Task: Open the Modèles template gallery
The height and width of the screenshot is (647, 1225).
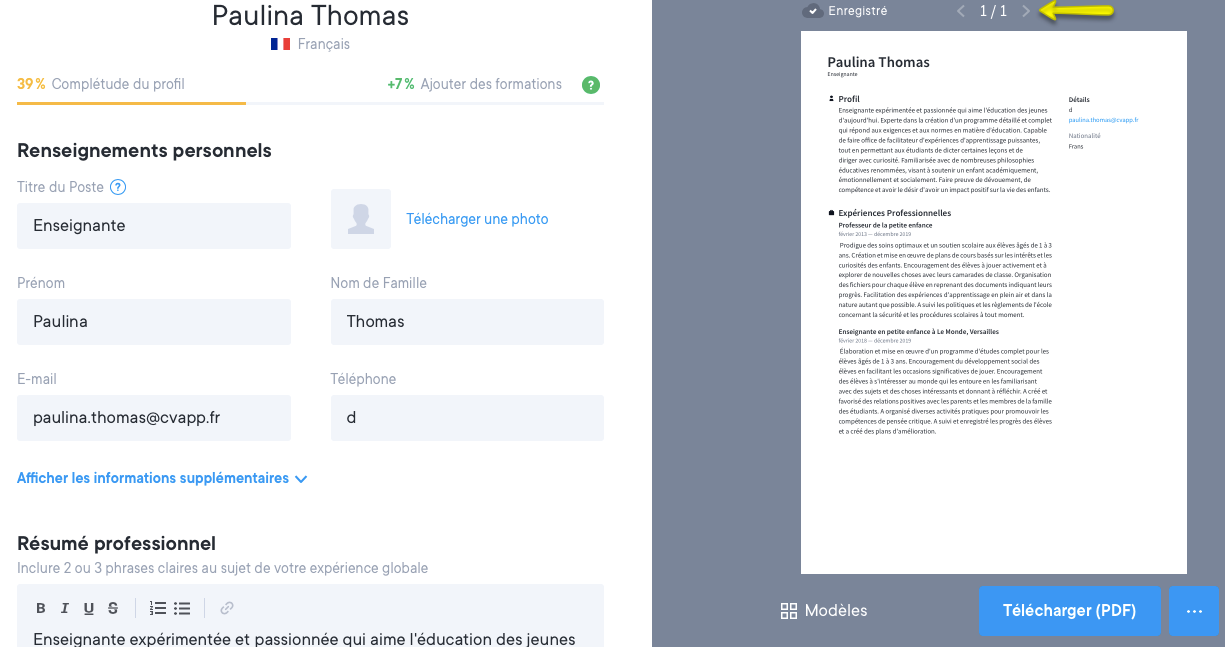Action: [824, 611]
